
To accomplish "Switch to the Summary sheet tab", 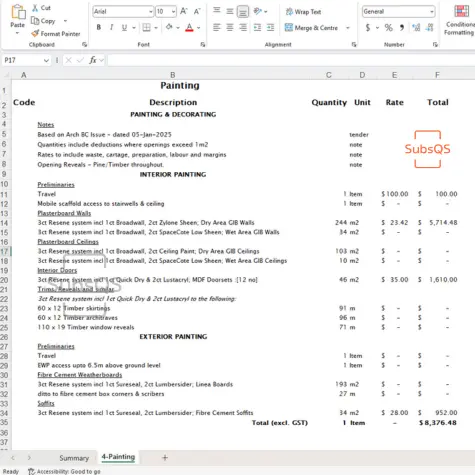I will coord(74,458).
